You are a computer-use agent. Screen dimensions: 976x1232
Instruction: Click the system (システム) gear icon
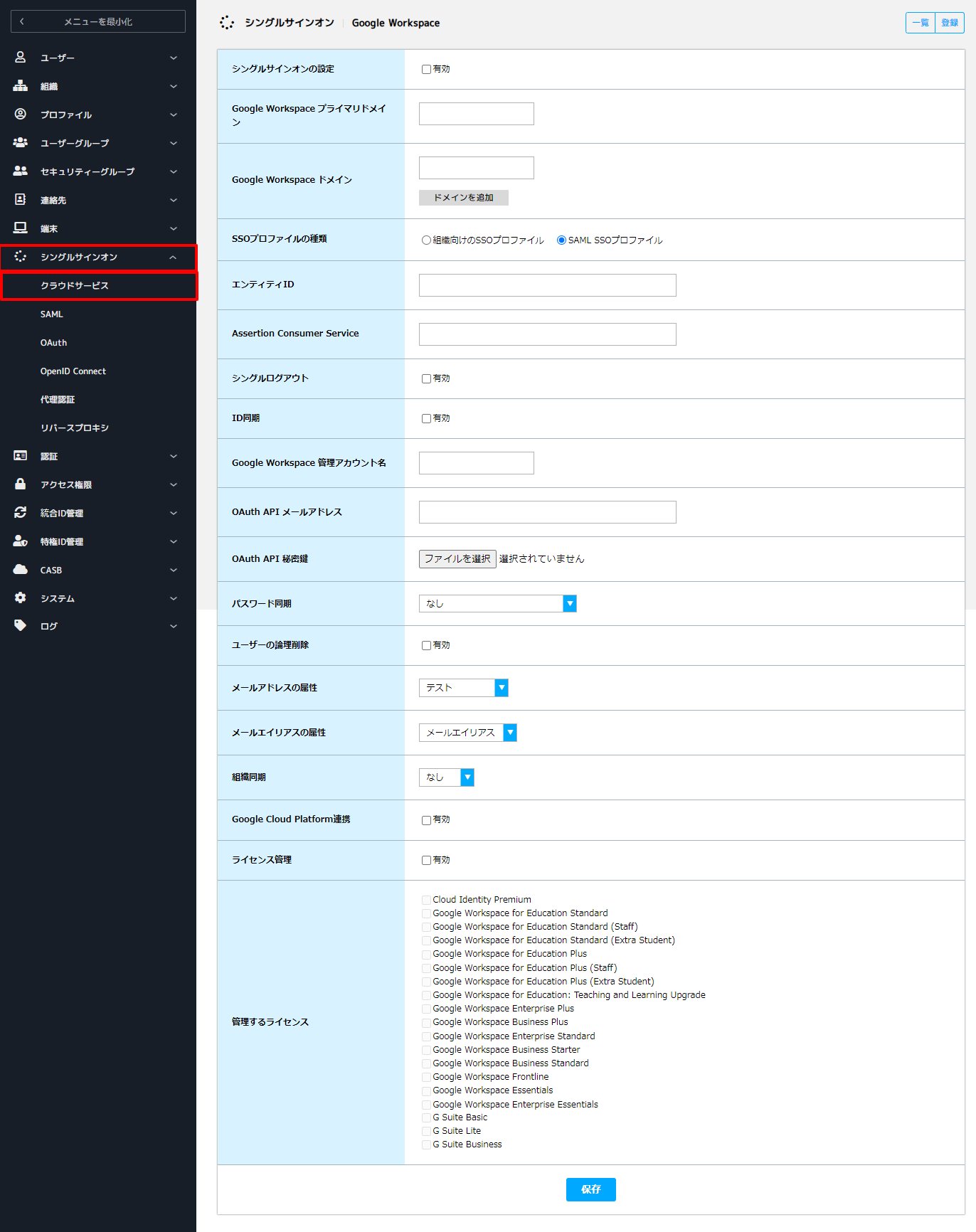21,598
